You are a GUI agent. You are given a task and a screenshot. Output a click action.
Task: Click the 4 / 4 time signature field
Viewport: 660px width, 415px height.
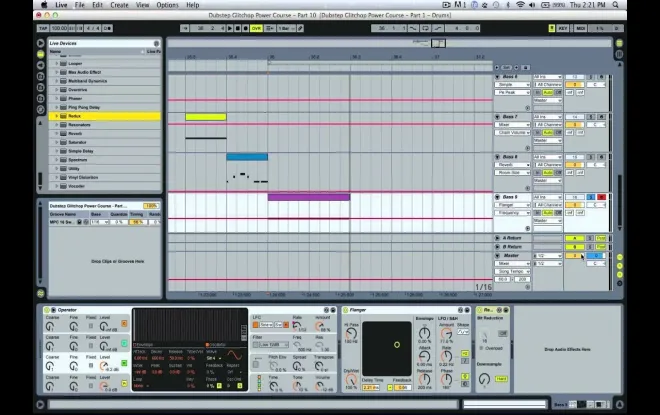point(93,28)
